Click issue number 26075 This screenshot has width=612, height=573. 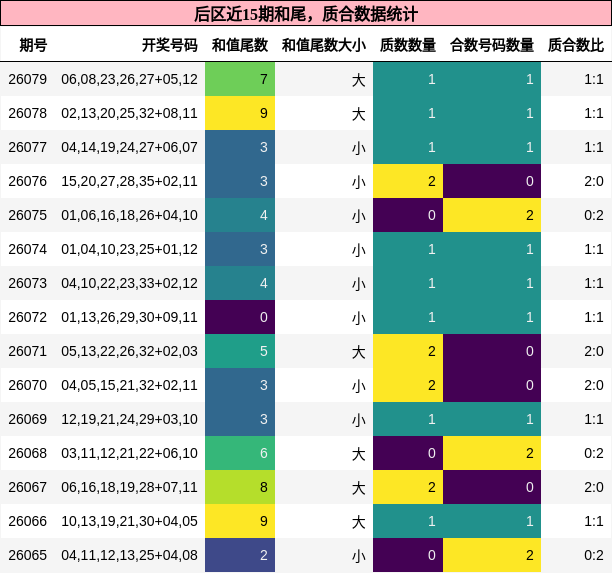coord(27,215)
